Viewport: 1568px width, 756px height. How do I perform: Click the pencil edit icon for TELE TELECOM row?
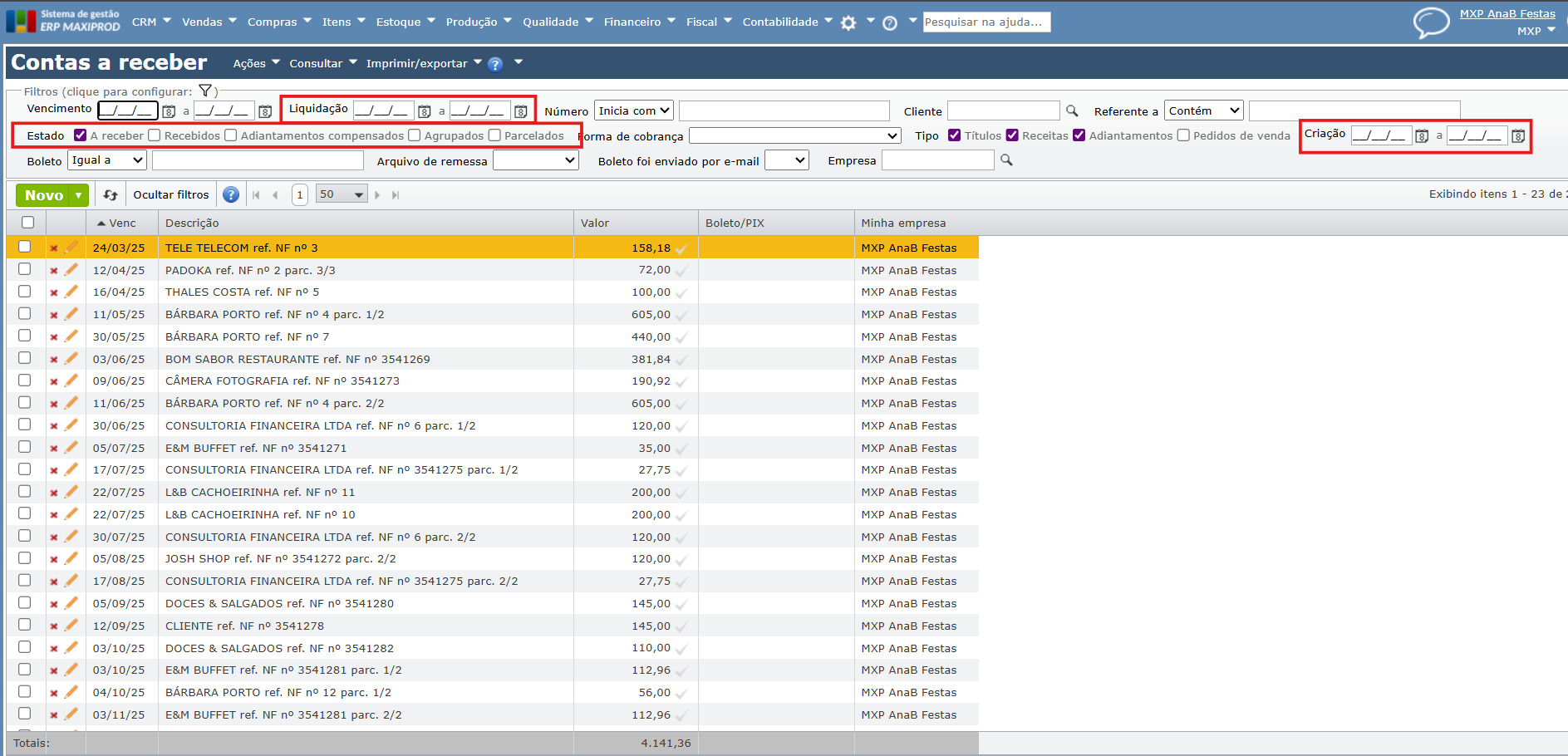pyautogui.click(x=71, y=248)
